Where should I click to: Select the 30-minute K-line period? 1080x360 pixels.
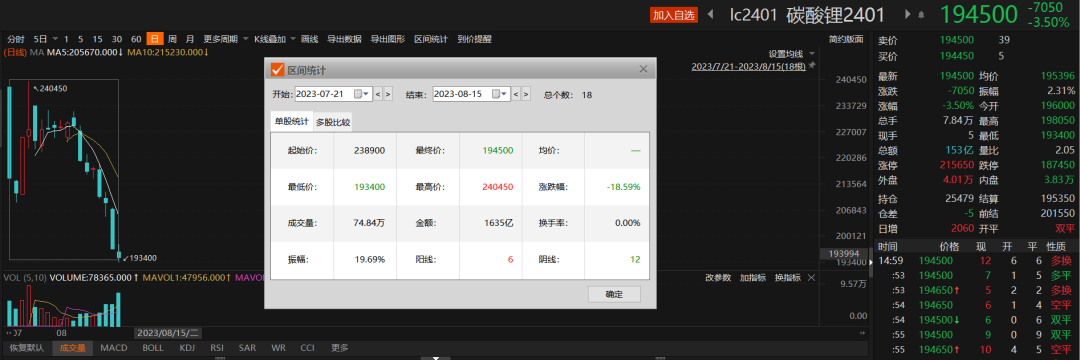pos(117,39)
